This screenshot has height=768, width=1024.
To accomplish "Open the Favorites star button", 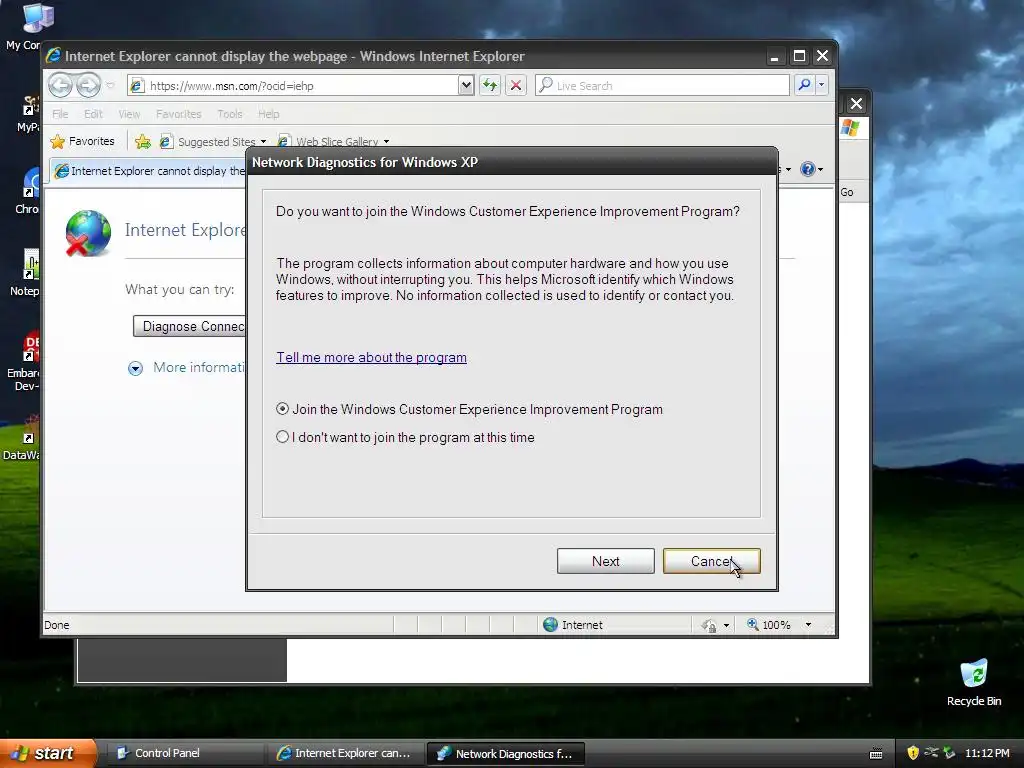I will (82, 141).
